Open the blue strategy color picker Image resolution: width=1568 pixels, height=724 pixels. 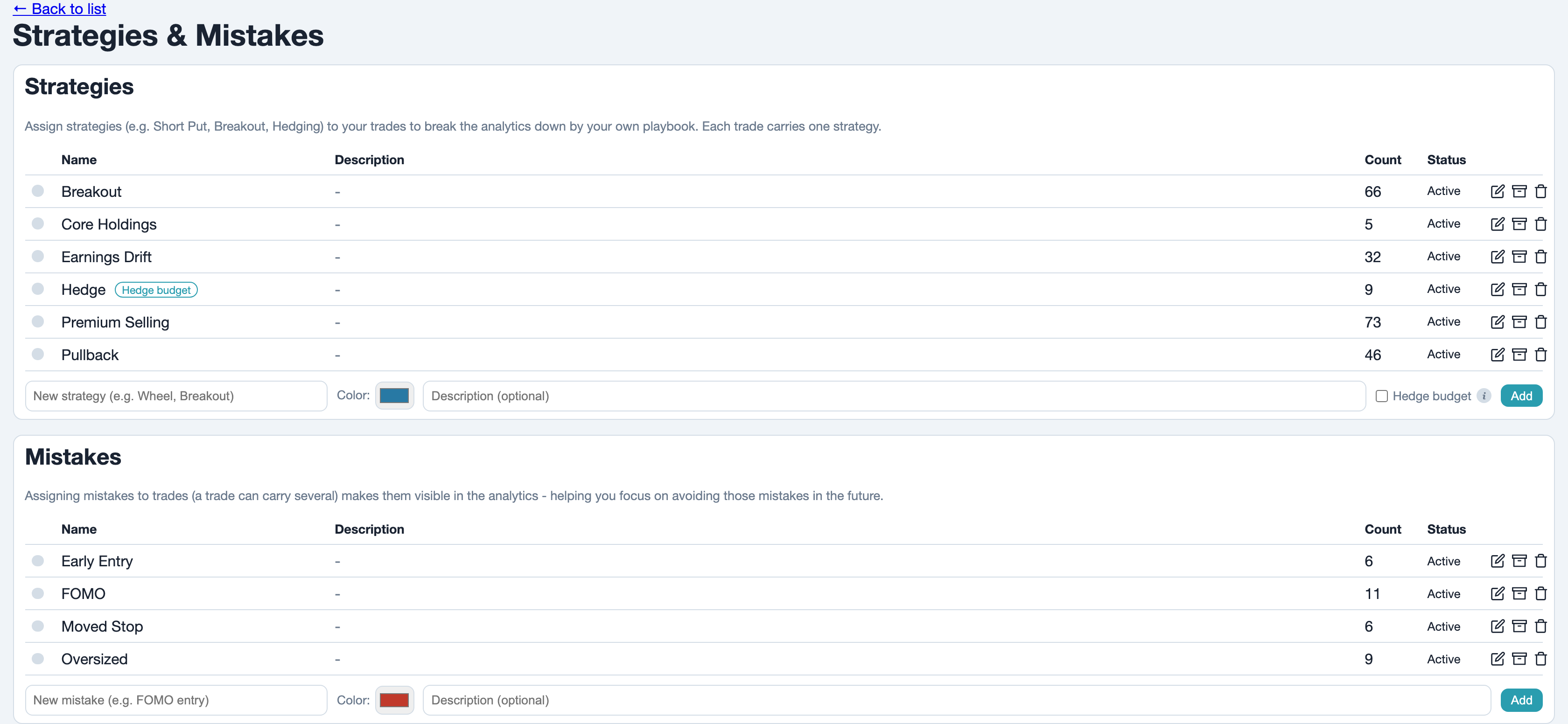394,396
